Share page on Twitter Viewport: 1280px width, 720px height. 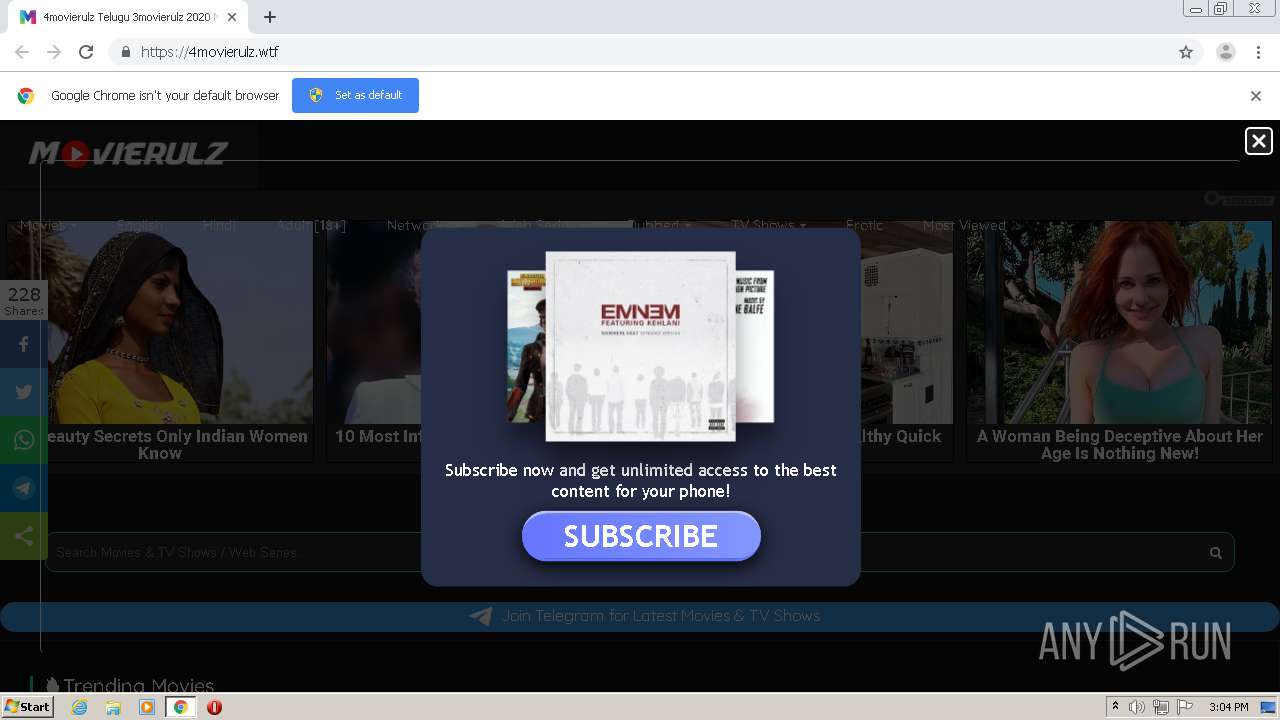24,392
